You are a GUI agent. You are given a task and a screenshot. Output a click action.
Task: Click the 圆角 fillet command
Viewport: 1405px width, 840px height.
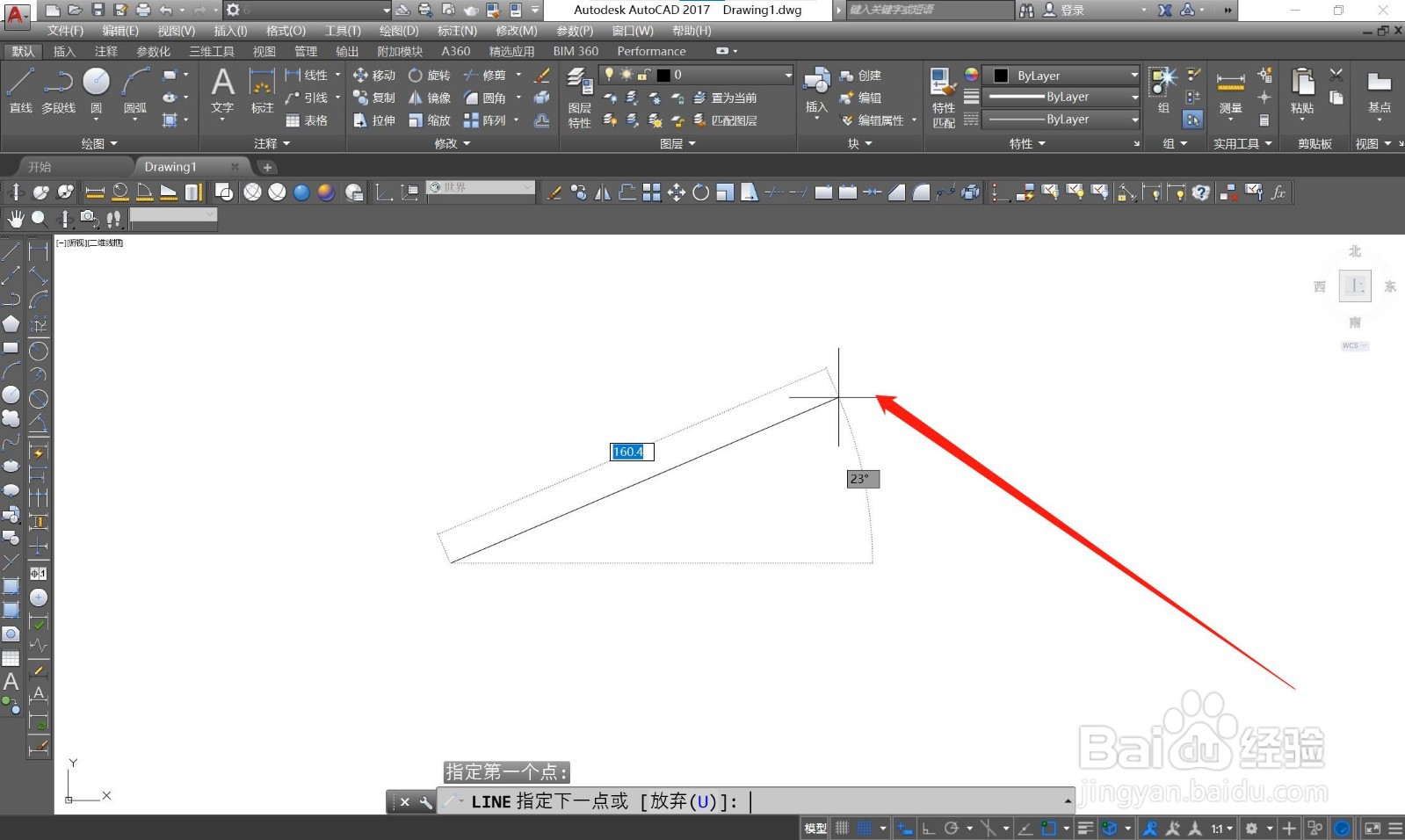485,98
